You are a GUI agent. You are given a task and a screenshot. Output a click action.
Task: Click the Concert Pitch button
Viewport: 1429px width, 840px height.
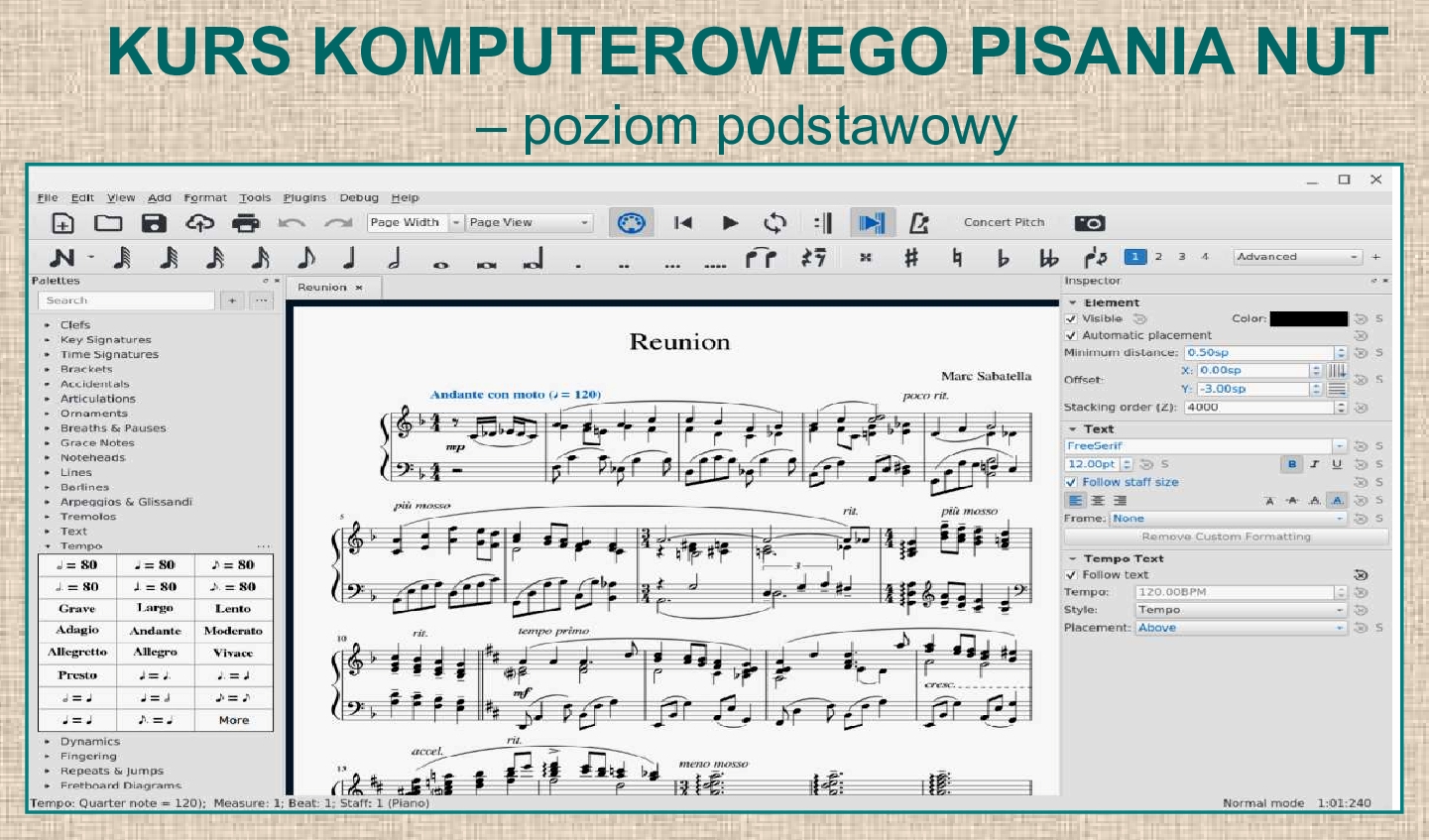point(1004,223)
